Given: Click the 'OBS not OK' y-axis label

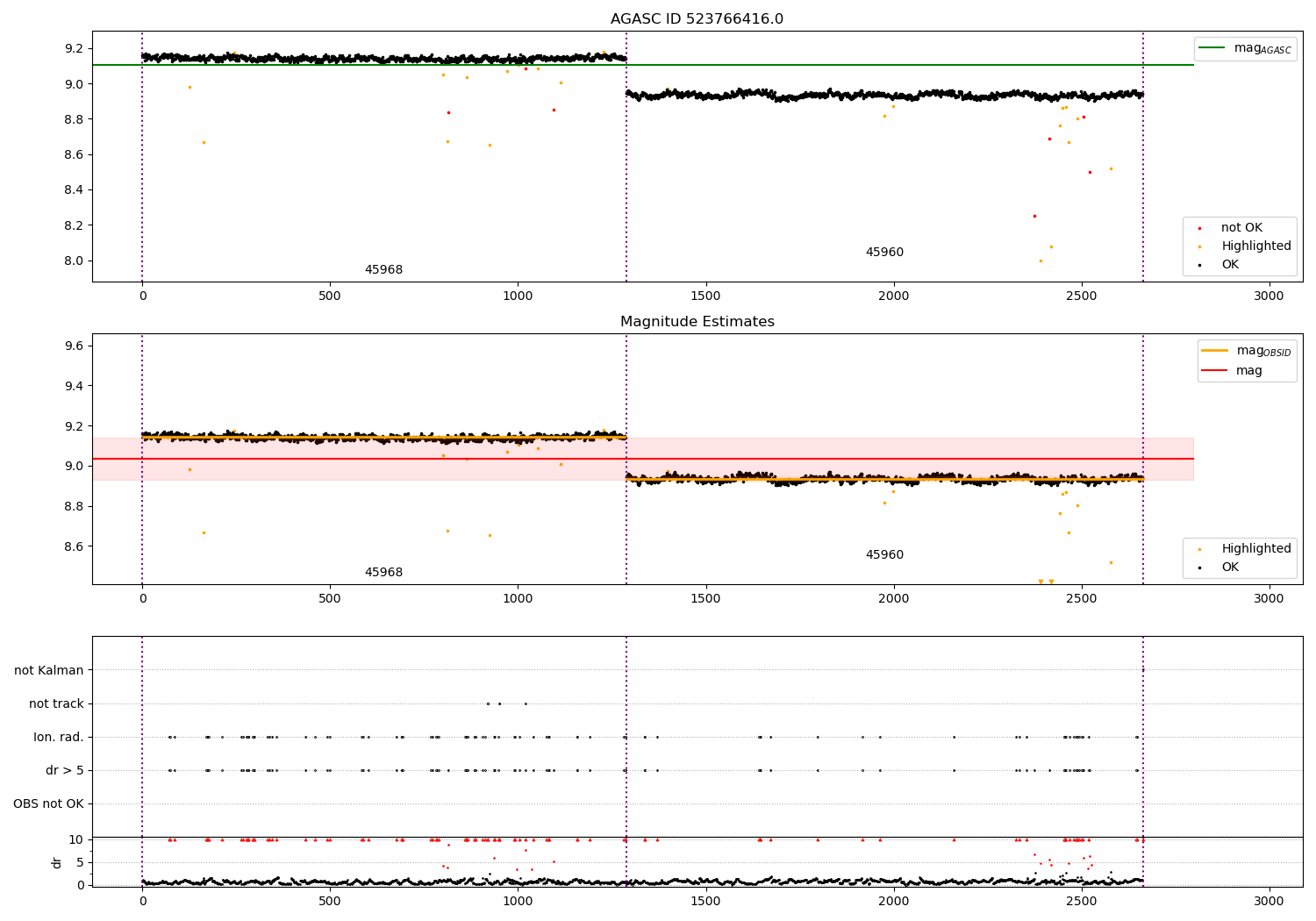Looking at the screenshot, I should [x=48, y=803].
